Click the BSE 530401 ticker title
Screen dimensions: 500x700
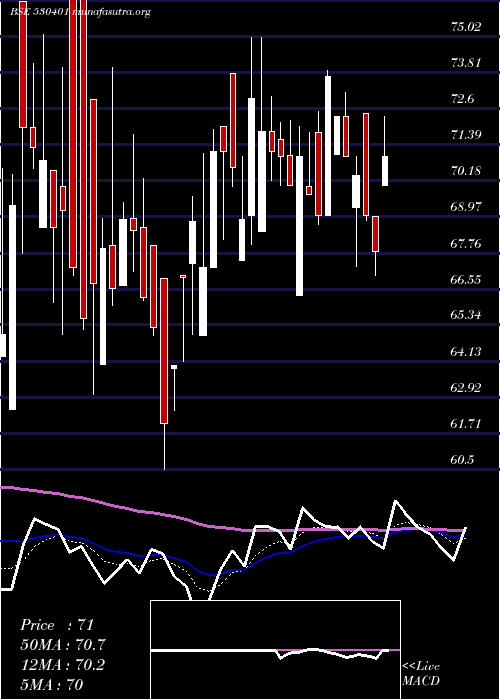click(x=39, y=12)
